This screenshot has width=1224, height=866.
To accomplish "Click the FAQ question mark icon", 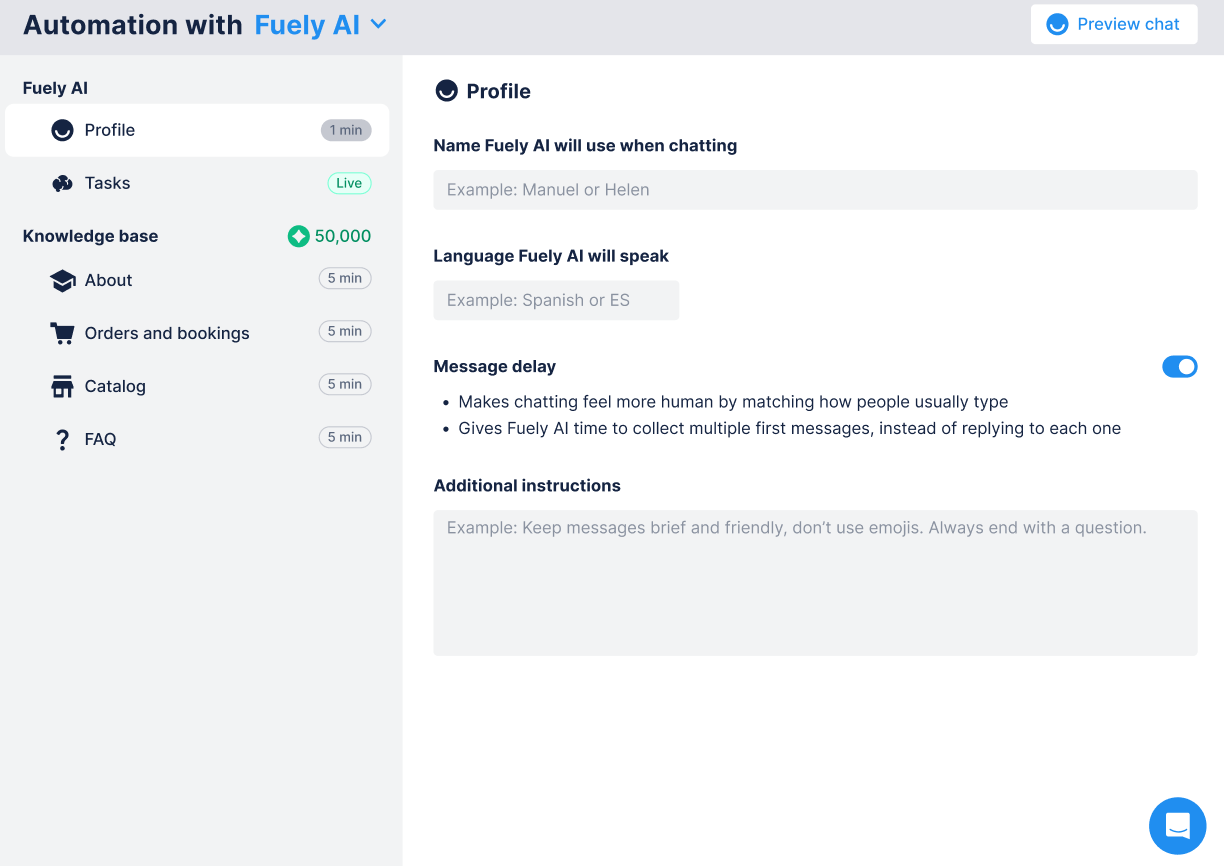I will (x=62, y=440).
